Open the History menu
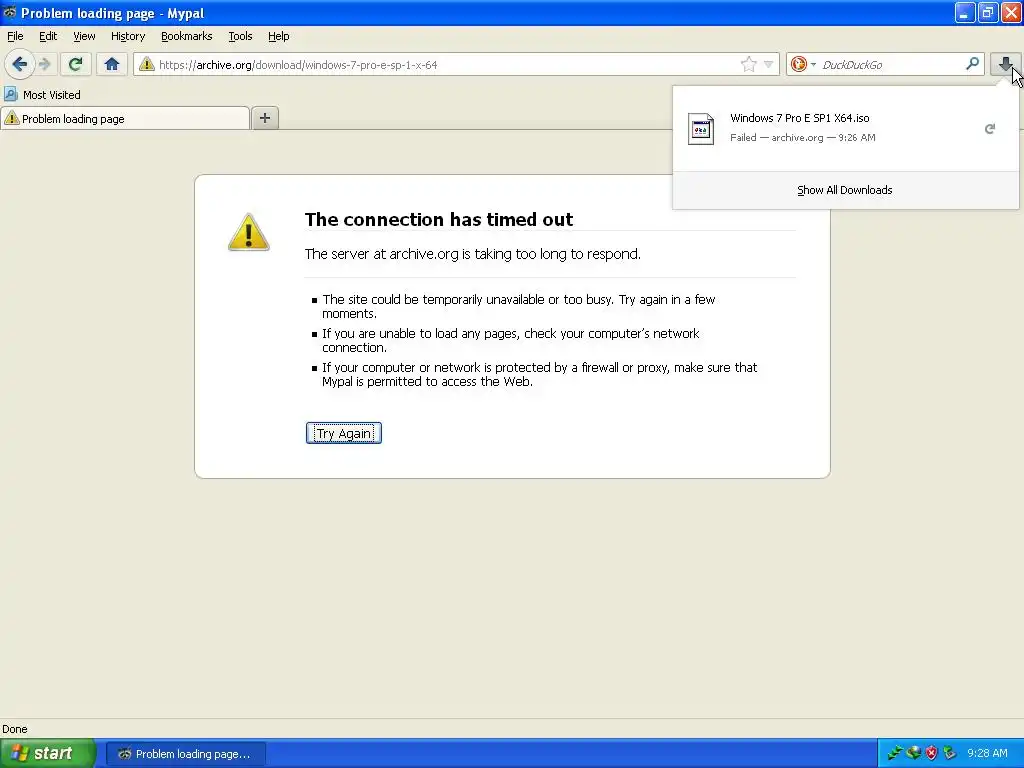 [128, 36]
